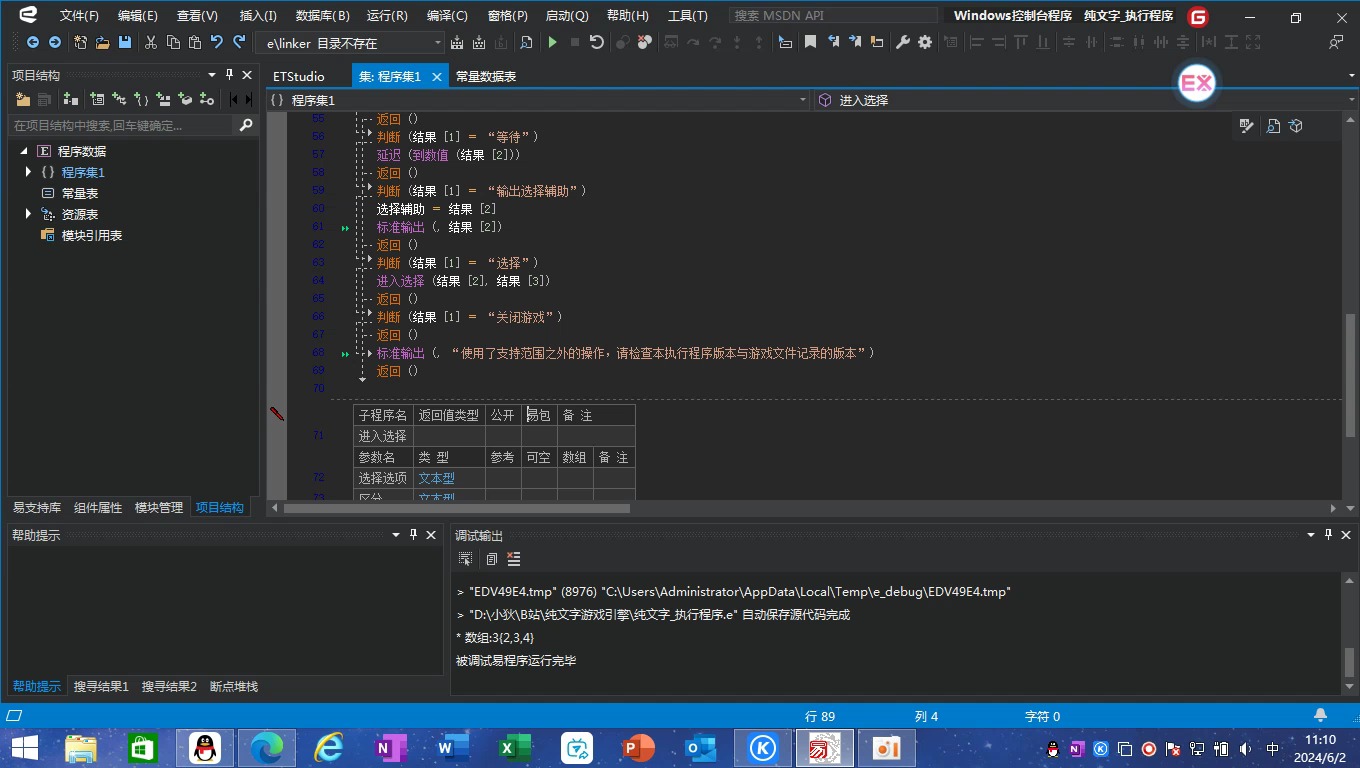The width and height of the screenshot is (1360, 768).
Task: Click search magnifier in project structure panel
Action: coord(245,125)
